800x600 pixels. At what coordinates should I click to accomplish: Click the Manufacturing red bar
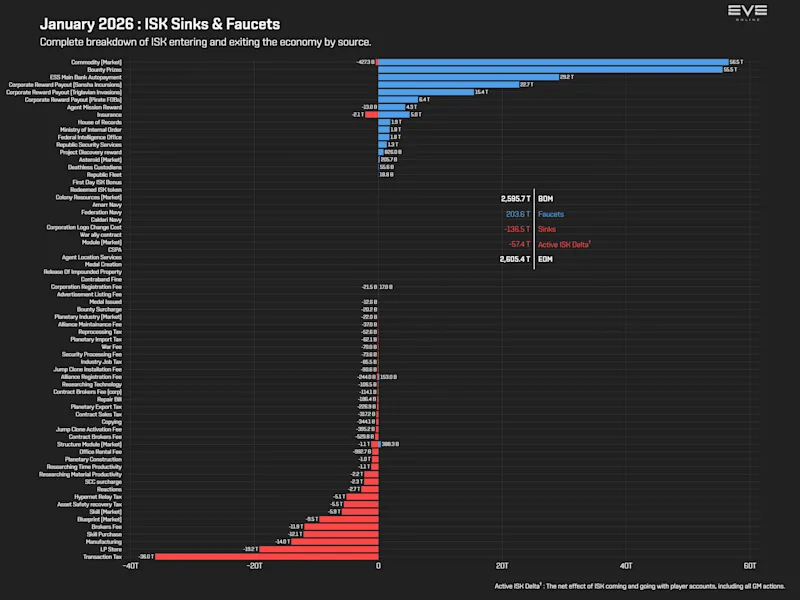(x=335, y=541)
